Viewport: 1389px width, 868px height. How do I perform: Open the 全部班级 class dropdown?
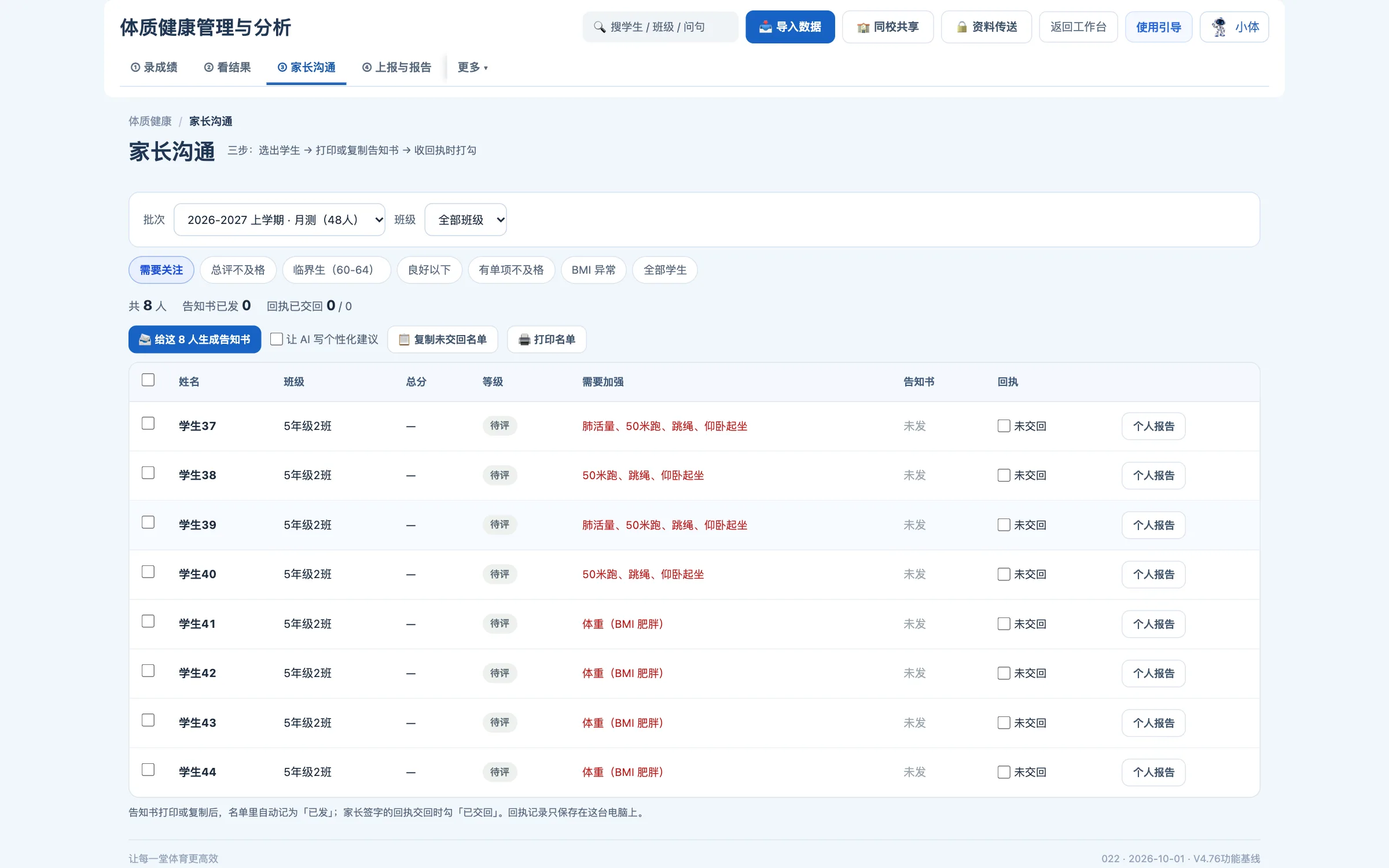pos(466,220)
